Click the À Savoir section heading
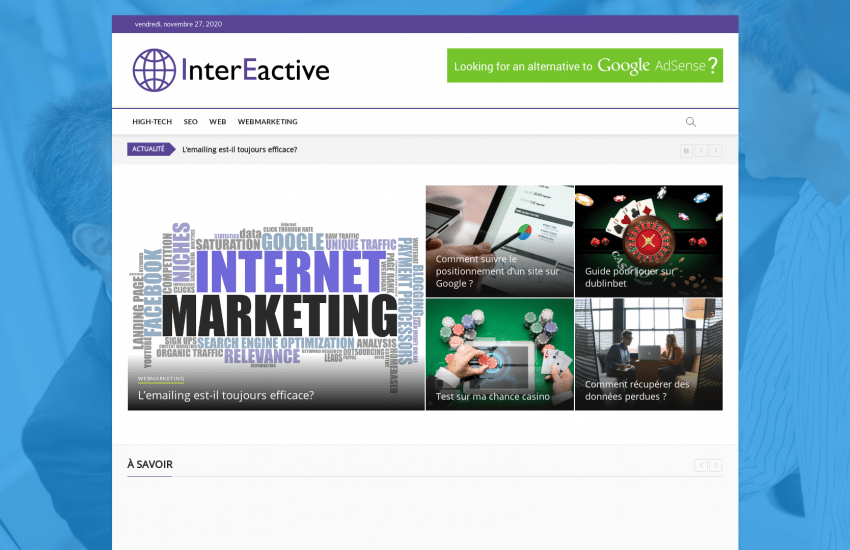The width and height of the screenshot is (850, 550). coord(150,464)
